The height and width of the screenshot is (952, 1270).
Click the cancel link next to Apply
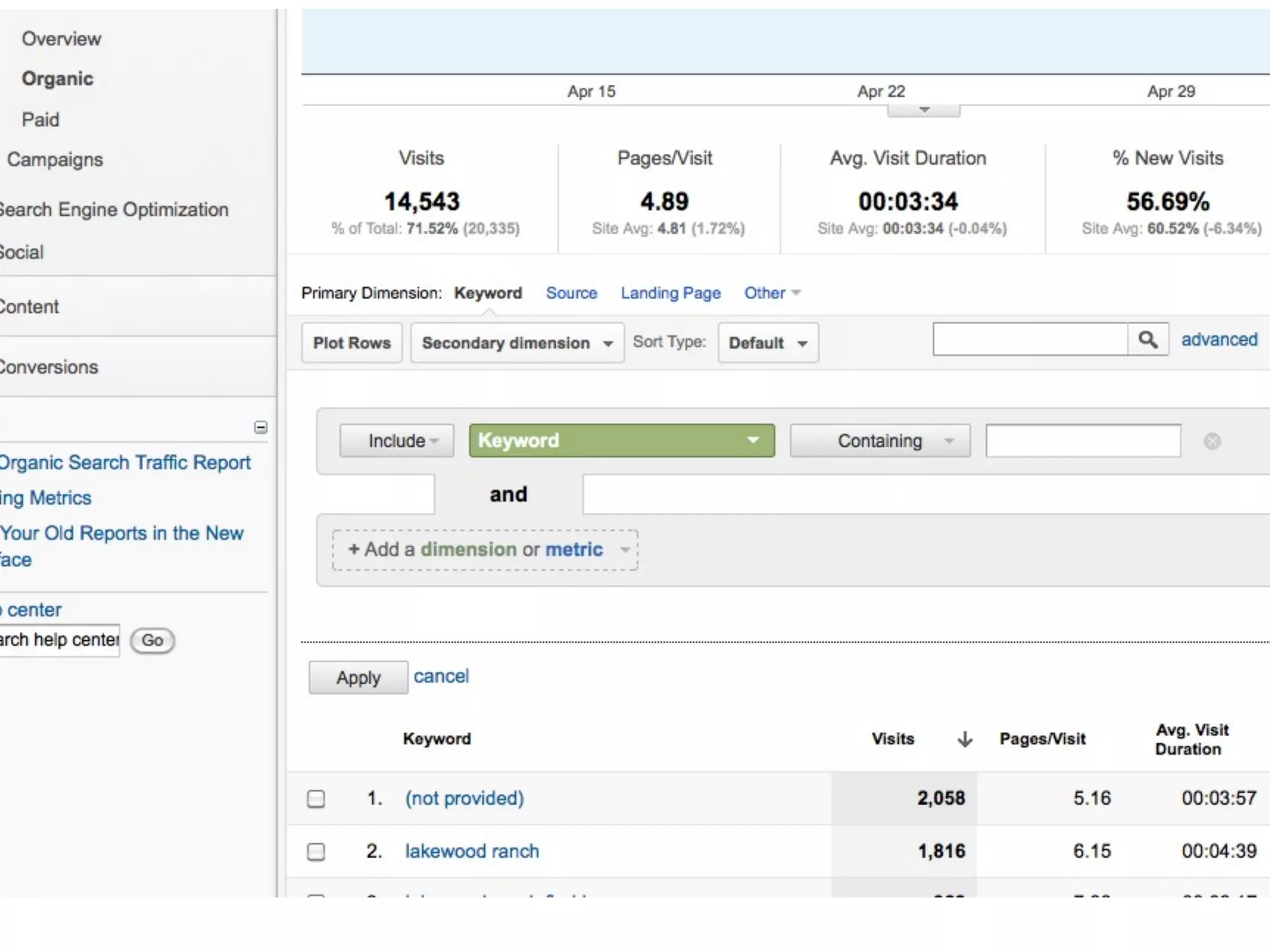pyautogui.click(x=441, y=676)
